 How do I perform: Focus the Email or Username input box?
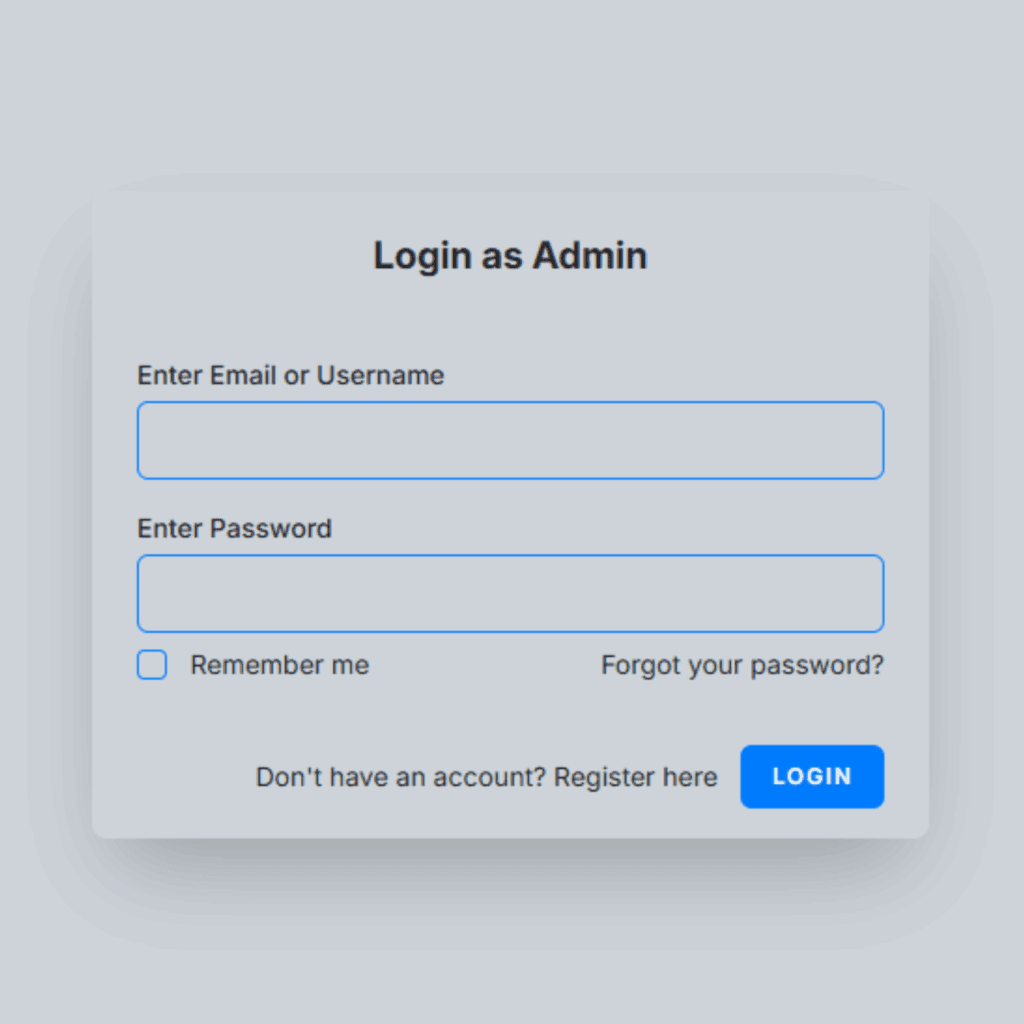[x=510, y=440]
